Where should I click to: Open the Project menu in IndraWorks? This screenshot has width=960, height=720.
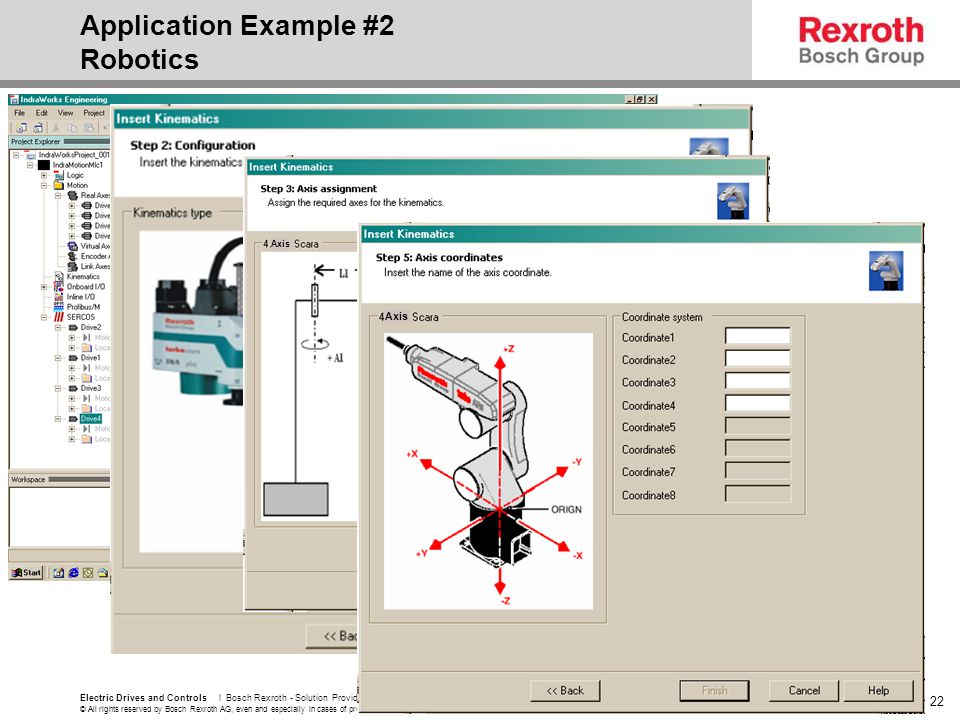point(94,113)
